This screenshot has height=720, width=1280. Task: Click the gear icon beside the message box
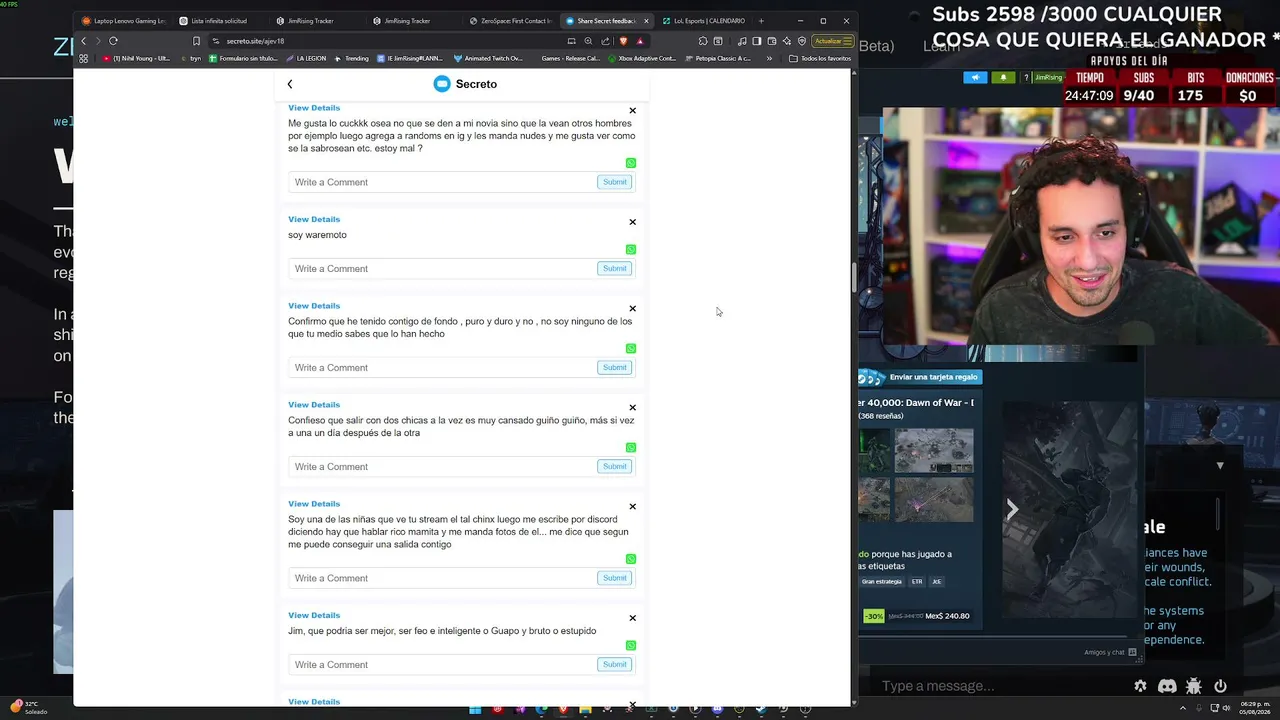pos(1140,686)
